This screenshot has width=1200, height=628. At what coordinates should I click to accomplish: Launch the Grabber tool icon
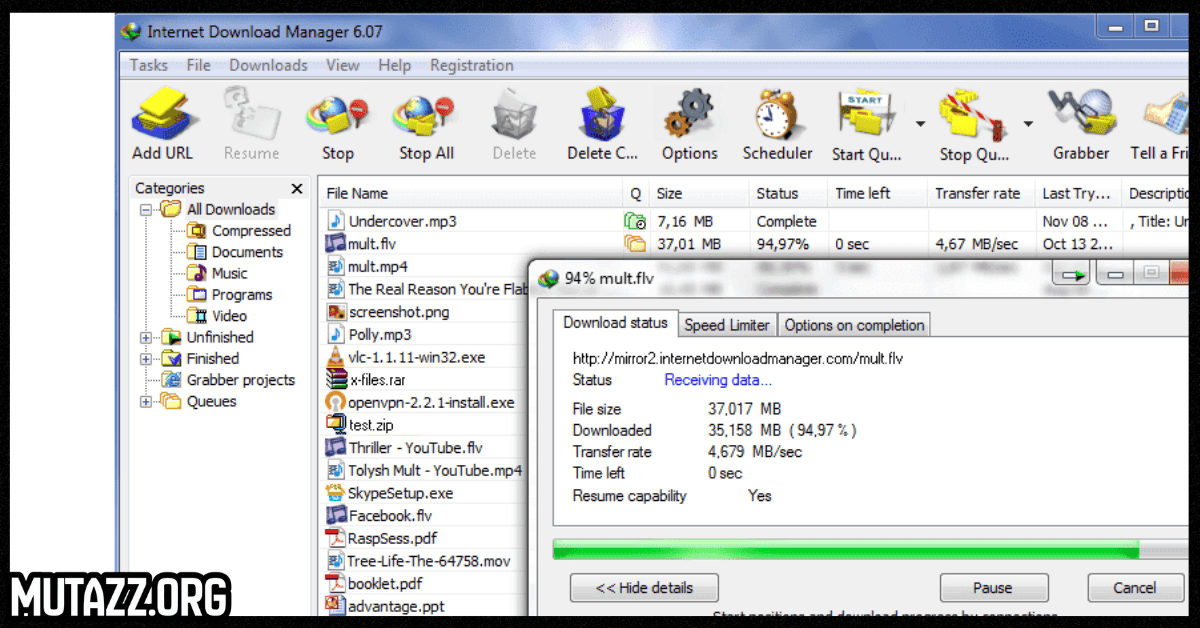[1080, 116]
